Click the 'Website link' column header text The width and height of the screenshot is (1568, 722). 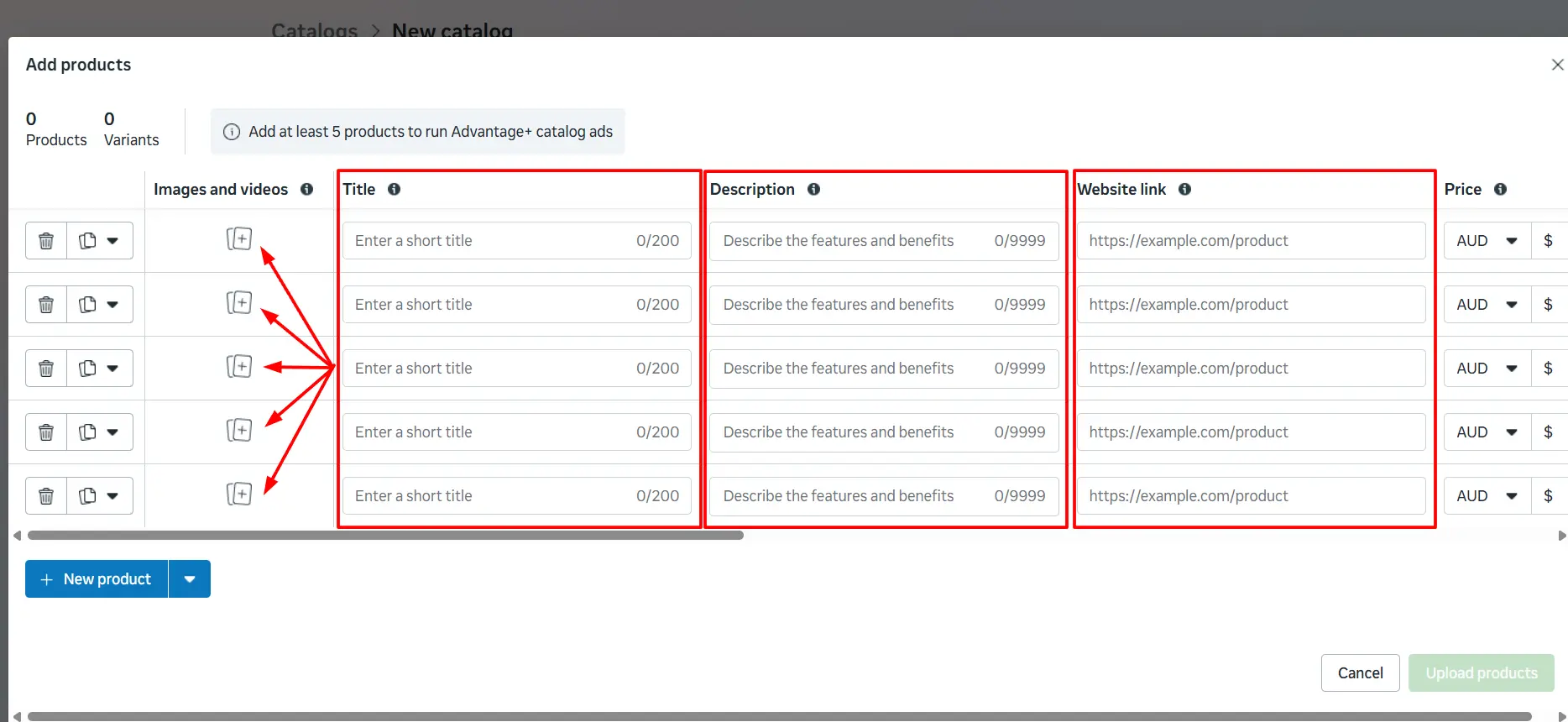[1121, 190]
